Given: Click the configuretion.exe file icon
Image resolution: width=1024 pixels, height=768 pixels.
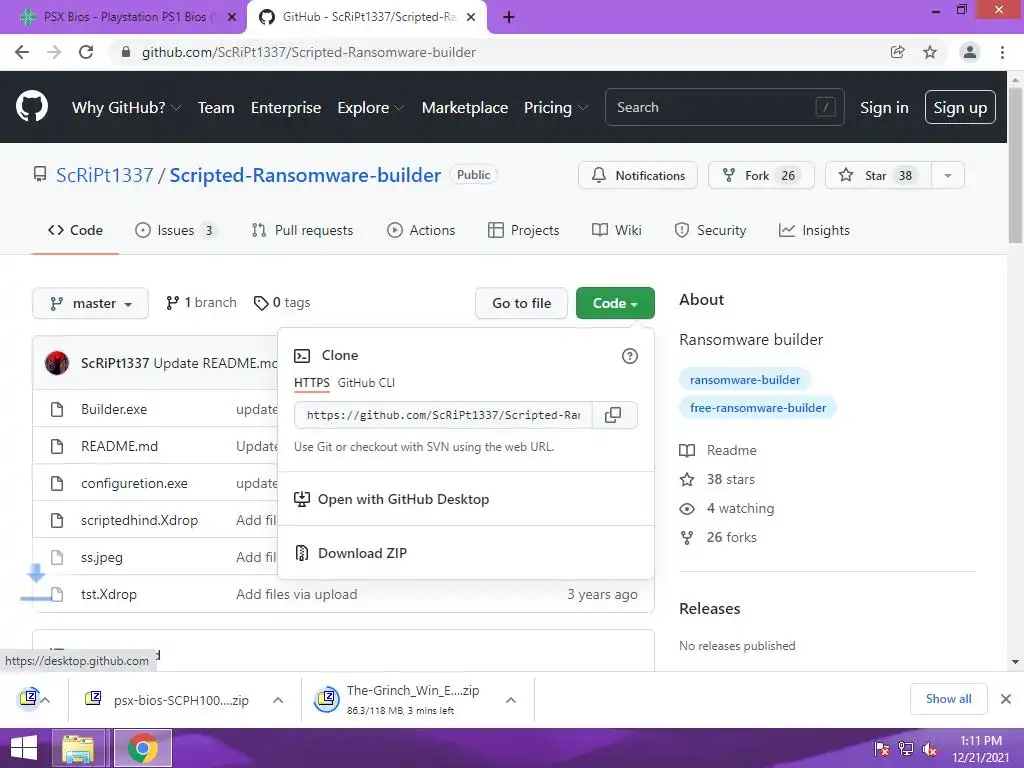Looking at the screenshot, I should pyautogui.click(x=57, y=483).
